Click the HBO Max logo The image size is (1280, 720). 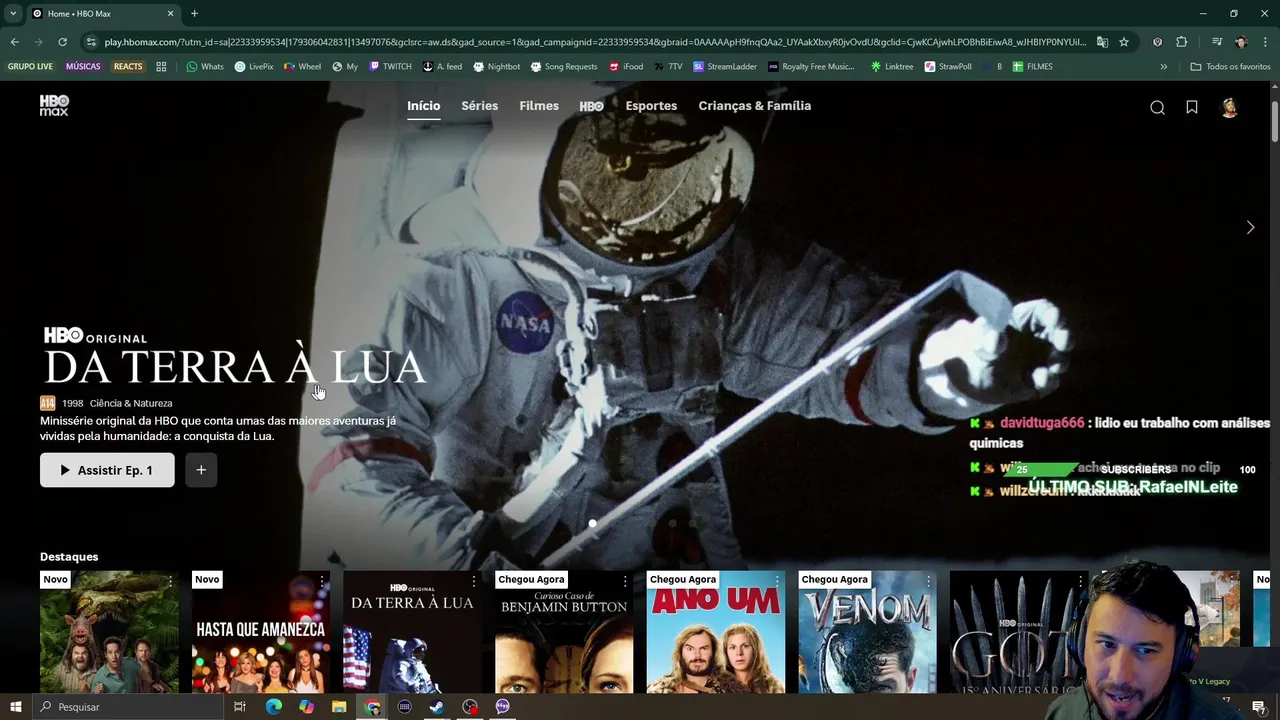pyautogui.click(x=54, y=106)
